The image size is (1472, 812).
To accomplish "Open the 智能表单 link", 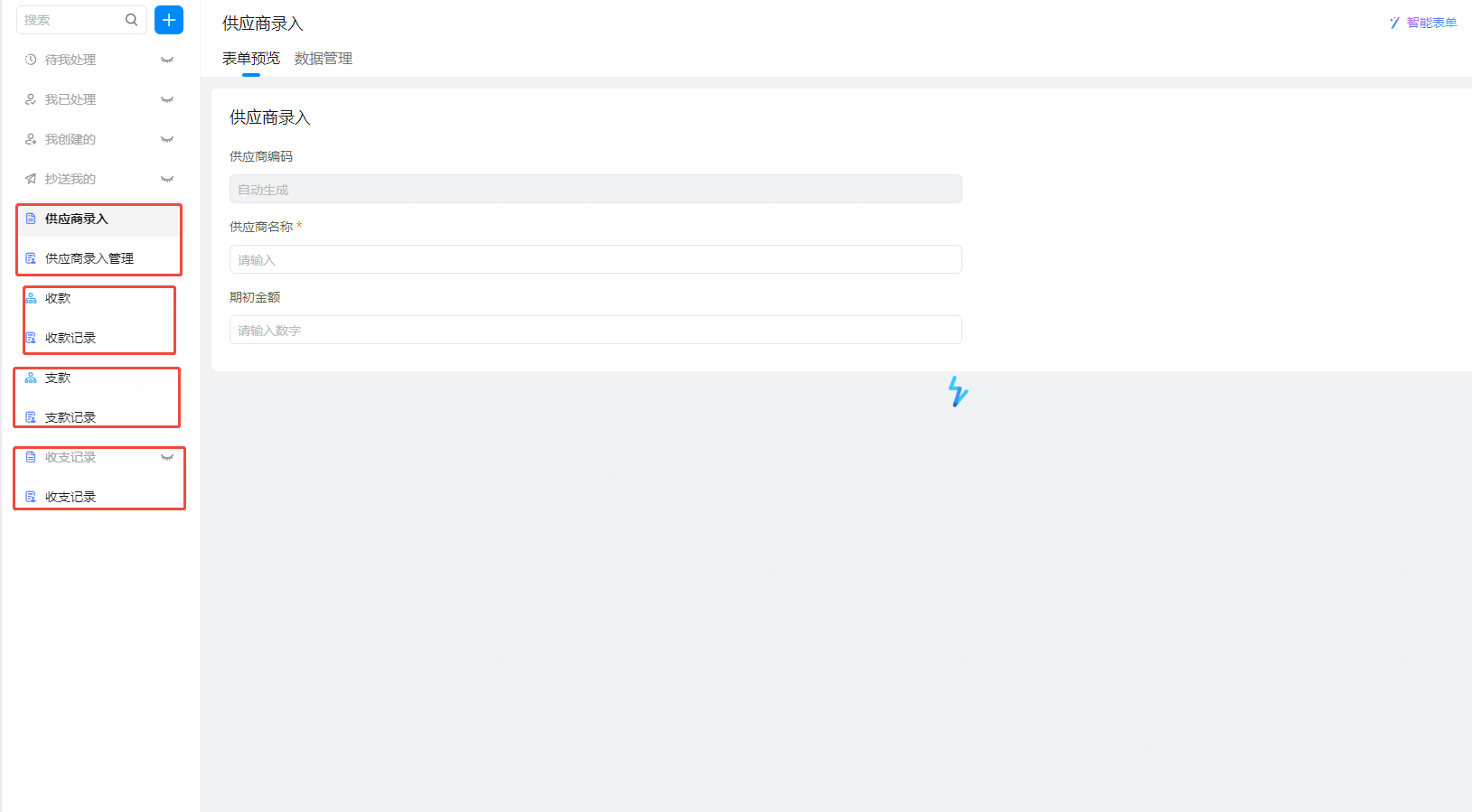I will coord(1431,23).
